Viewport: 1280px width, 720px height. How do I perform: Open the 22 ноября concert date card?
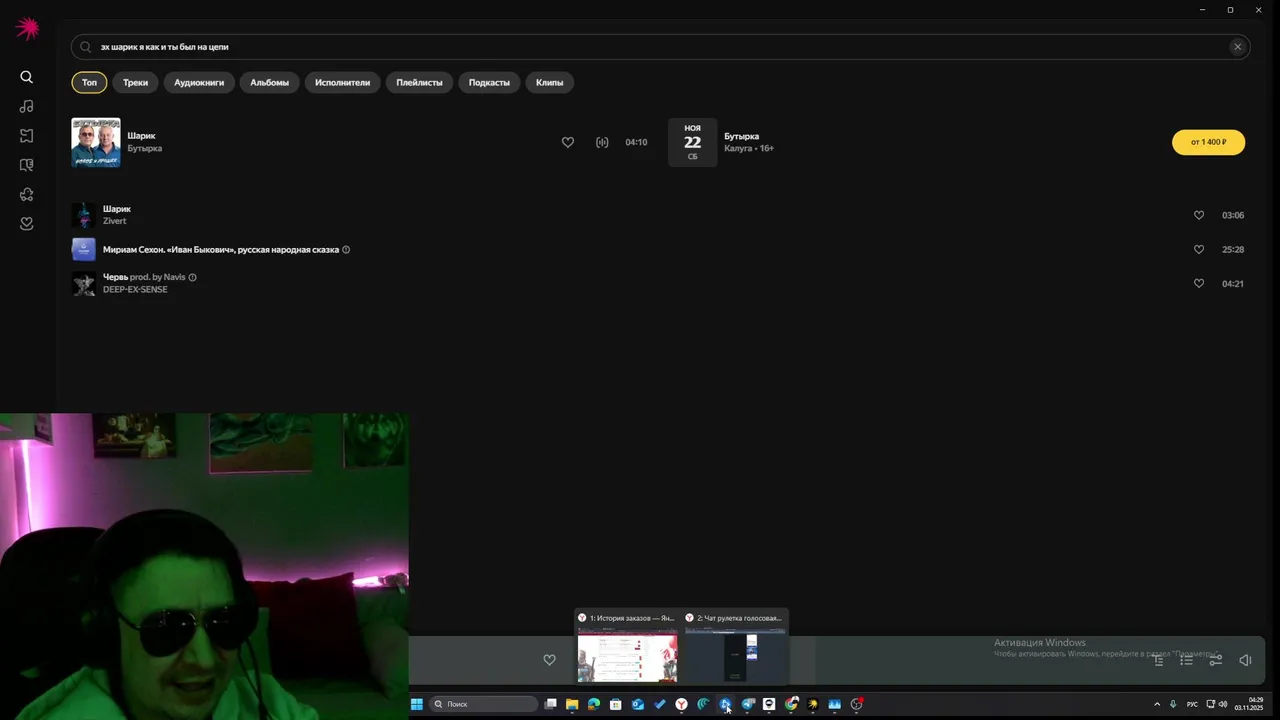point(692,142)
